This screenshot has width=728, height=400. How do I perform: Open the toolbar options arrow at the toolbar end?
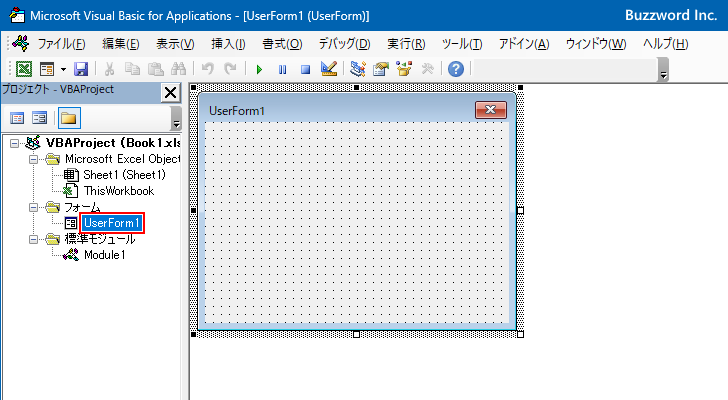pyautogui.click(x=663, y=71)
